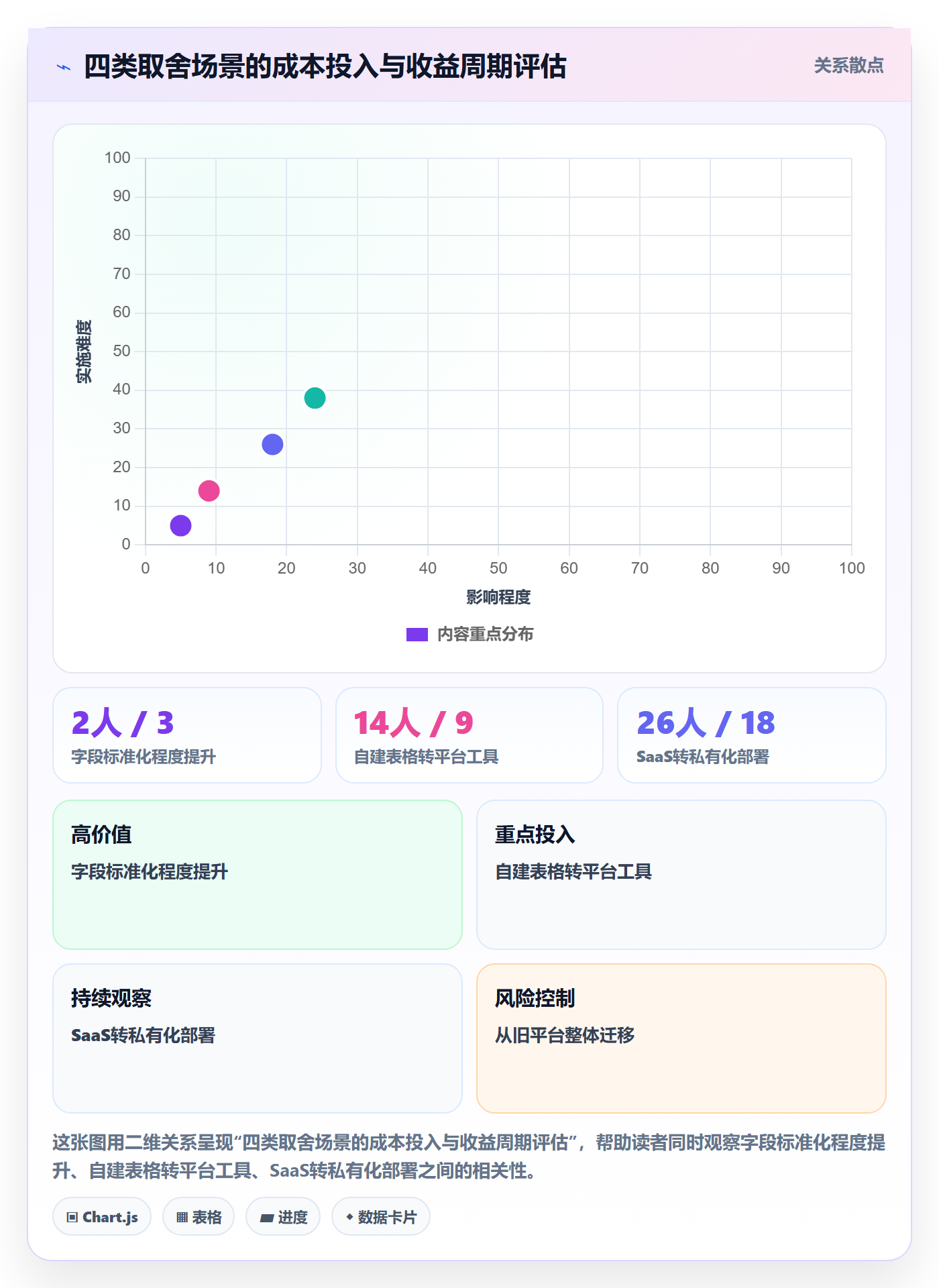939x1288 pixels.
Task: Click 自建表格转平台工具 under the 14人 stat
Action: coord(426,757)
